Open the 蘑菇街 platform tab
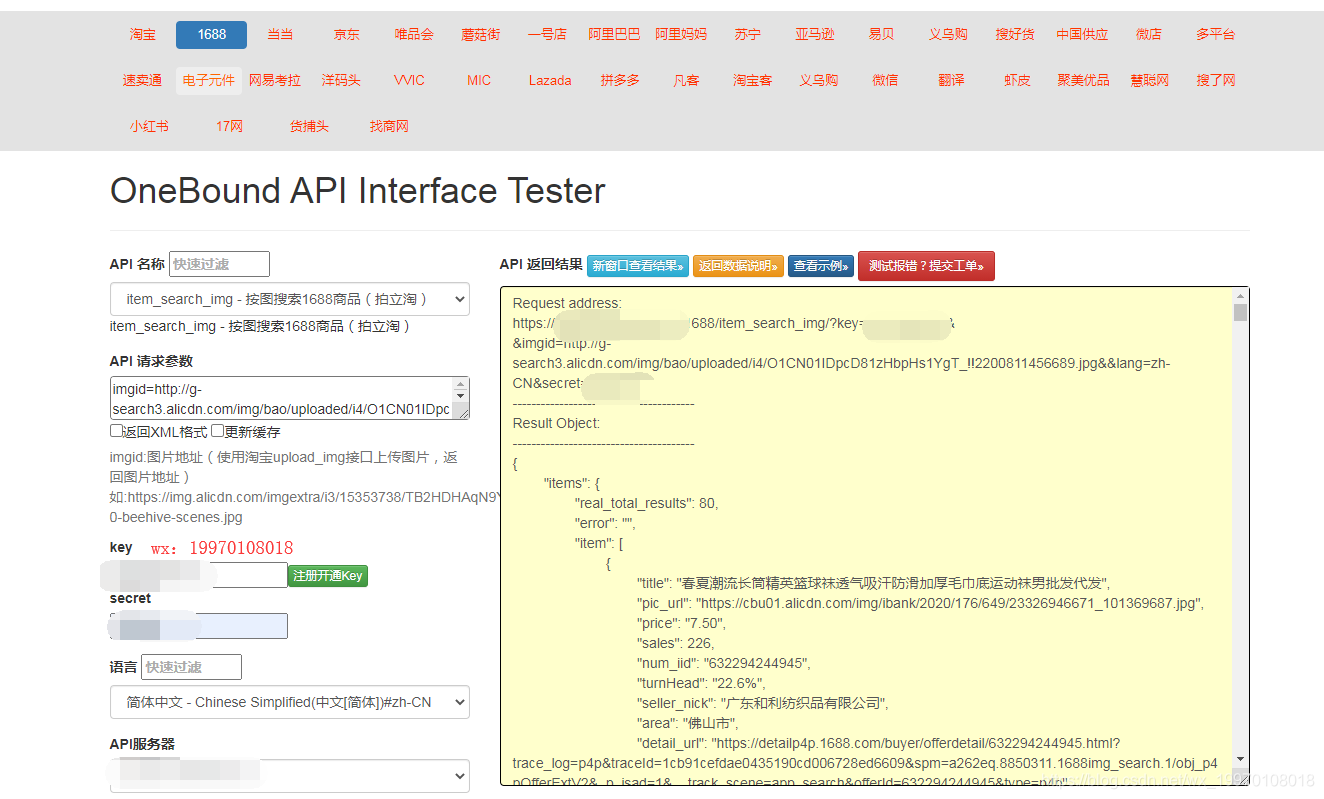The width and height of the screenshot is (1324, 799). point(481,34)
